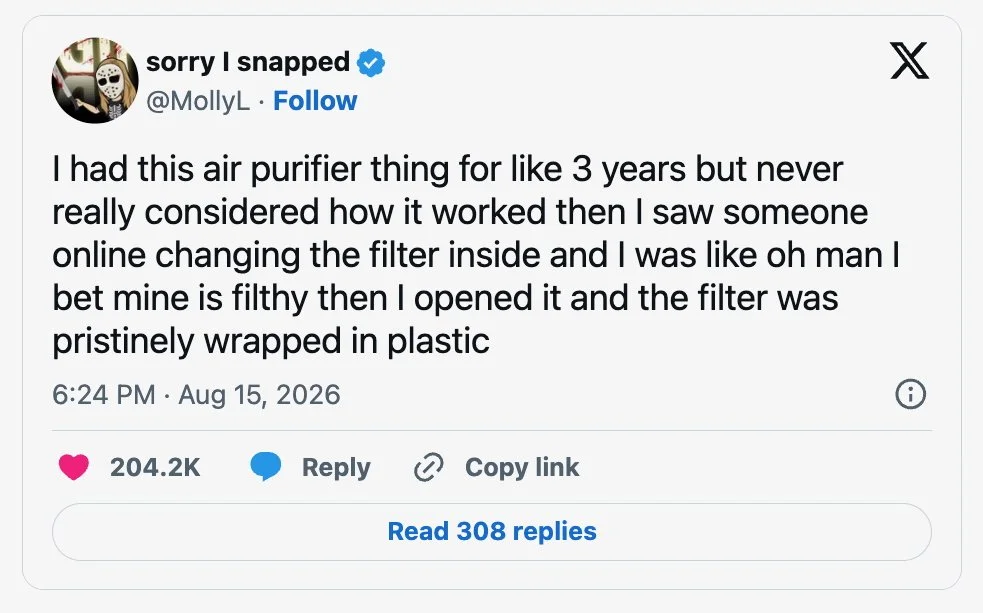Like the tweet with the heart icon

point(74,467)
